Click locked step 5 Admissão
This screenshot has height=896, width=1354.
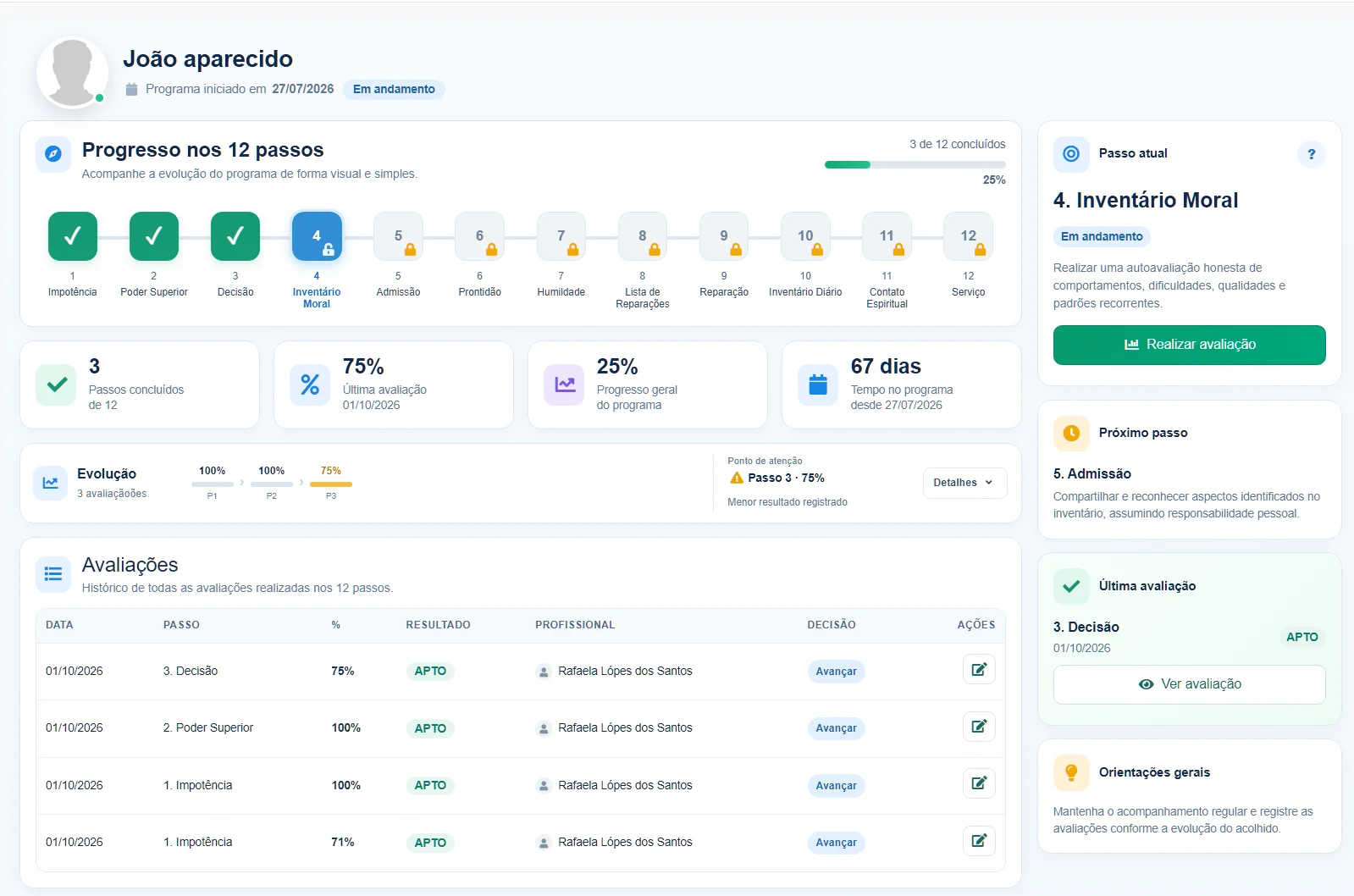(x=398, y=236)
